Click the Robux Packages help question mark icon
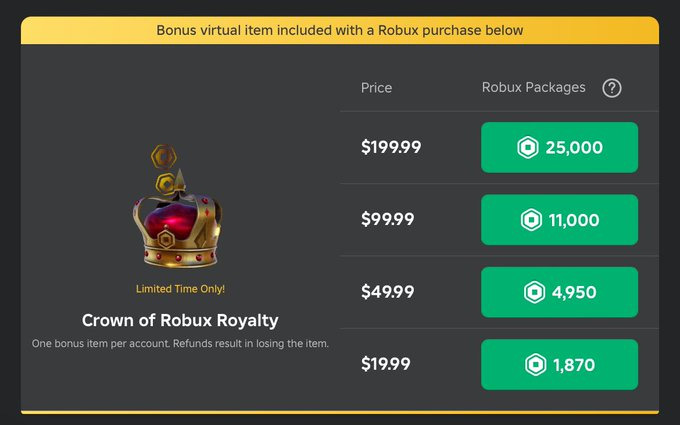680x425 pixels. [612, 88]
